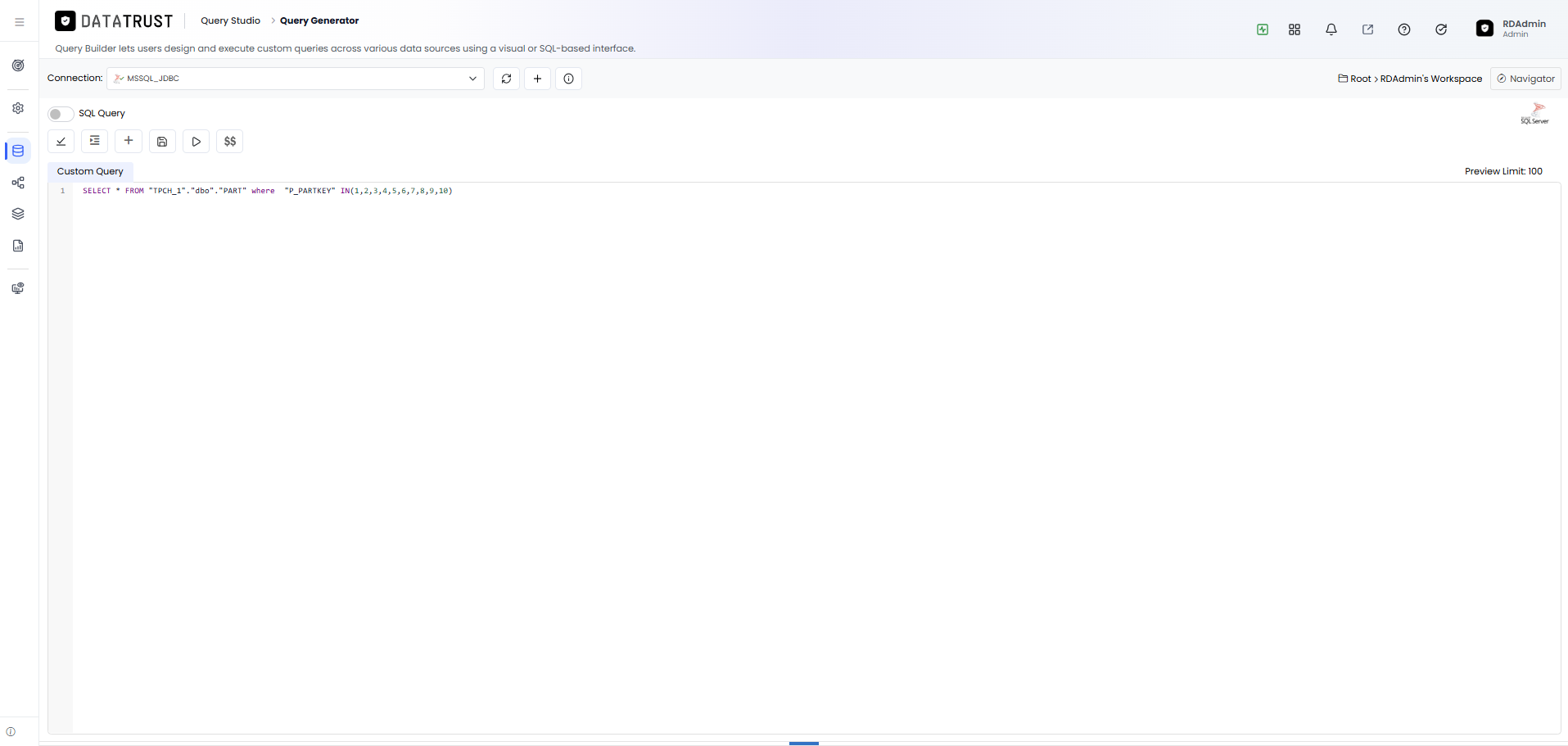Toggle the SQL Query switch
This screenshot has width=1568, height=746.
pyautogui.click(x=61, y=114)
